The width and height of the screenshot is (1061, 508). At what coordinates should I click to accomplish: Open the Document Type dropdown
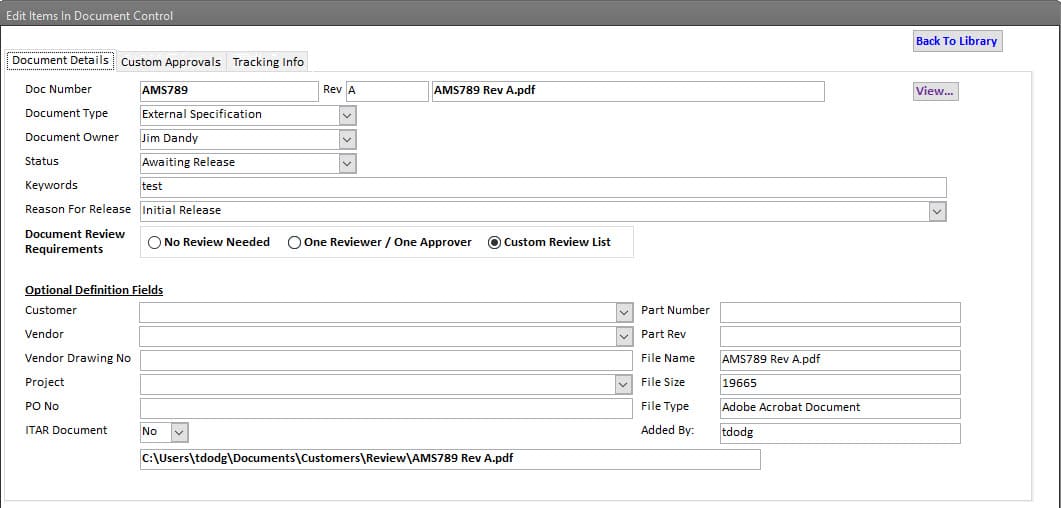(x=347, y=115)
